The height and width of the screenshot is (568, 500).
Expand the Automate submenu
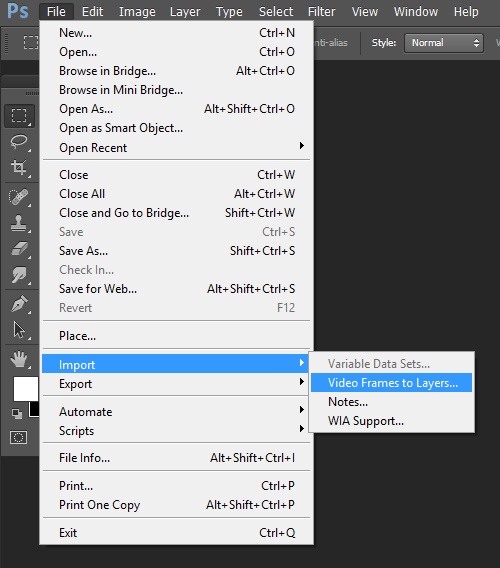(176, 412)
